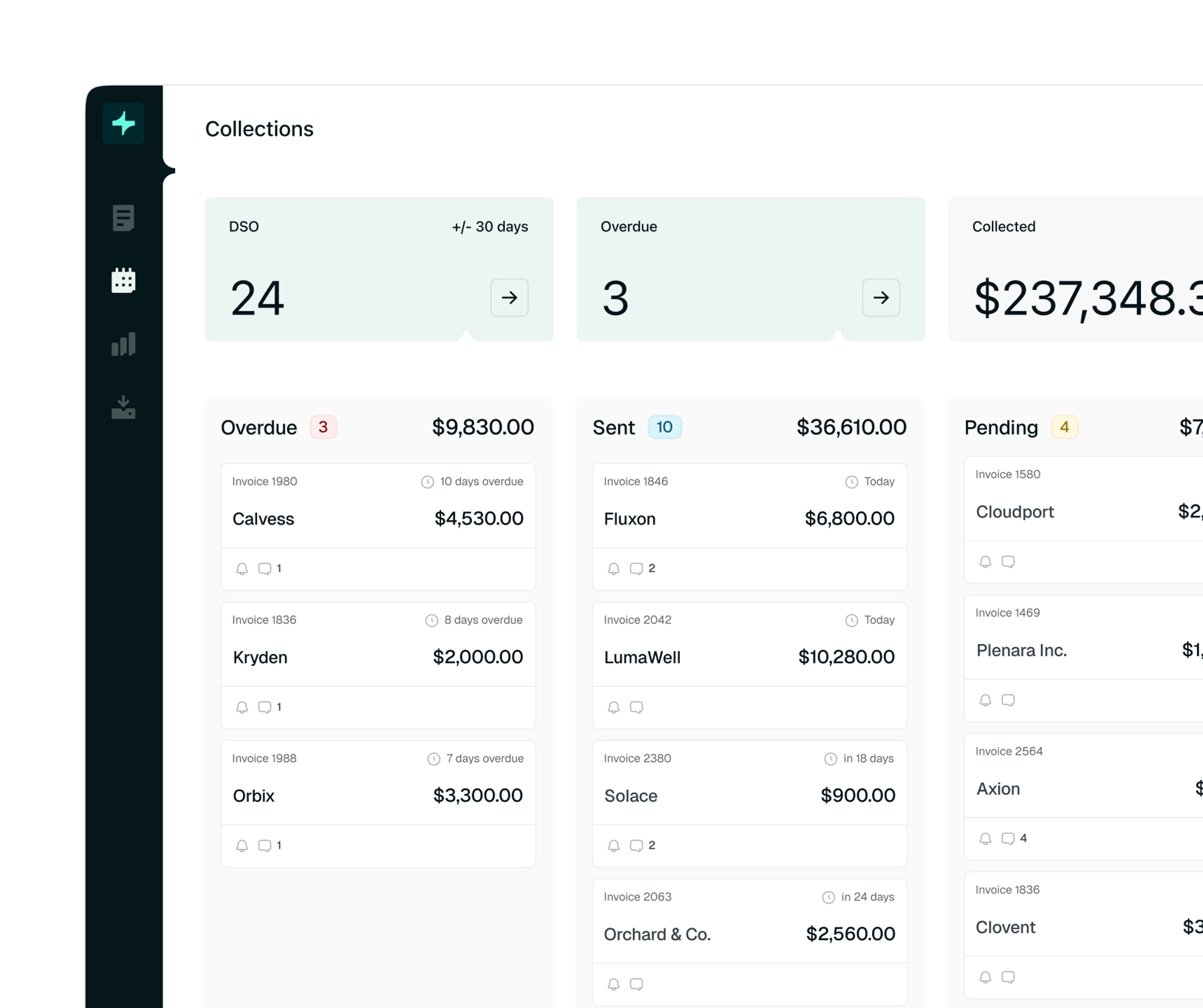Open comments on Orchard & Co. invoice

point(637,984)
